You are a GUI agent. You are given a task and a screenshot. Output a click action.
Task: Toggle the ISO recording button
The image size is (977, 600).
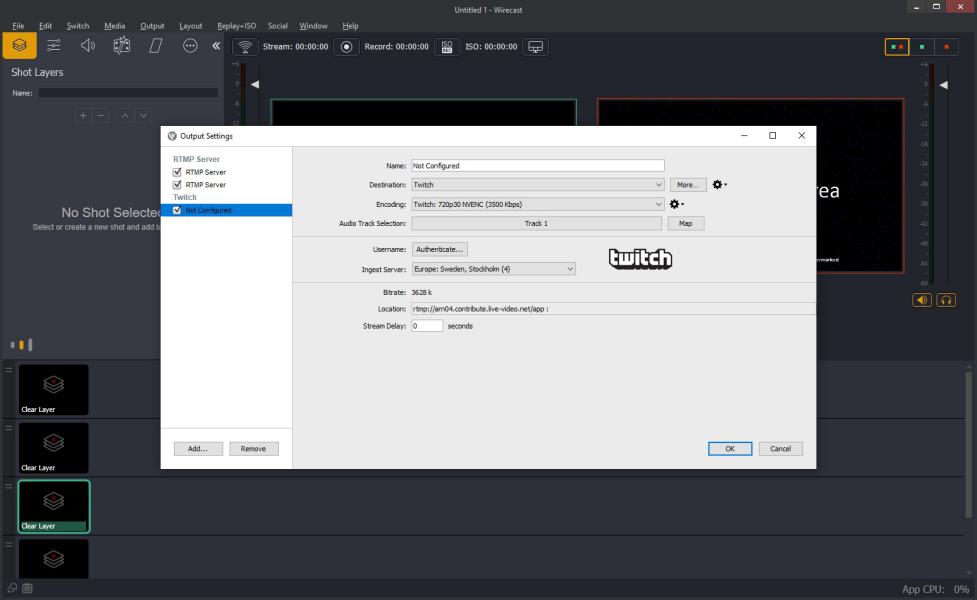point(447,47)
